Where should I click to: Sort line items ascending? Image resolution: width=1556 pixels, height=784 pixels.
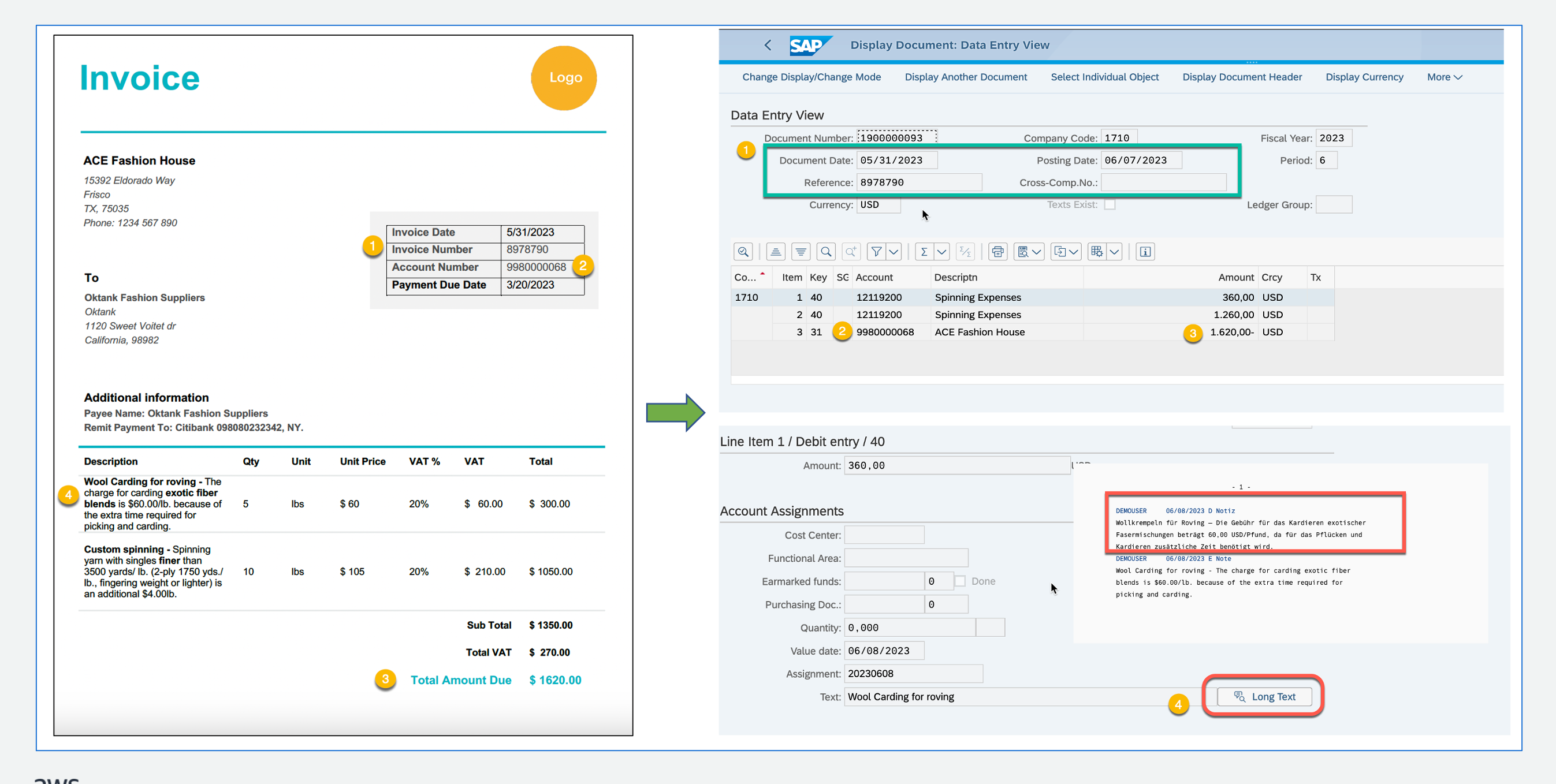click(x=776, y=252)
